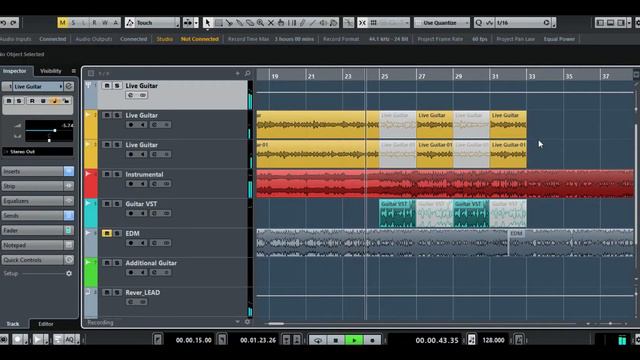The image size is (640, 360).
Task: Toggle Auto-Scroll button in toolbar
Action: point(188,23)
